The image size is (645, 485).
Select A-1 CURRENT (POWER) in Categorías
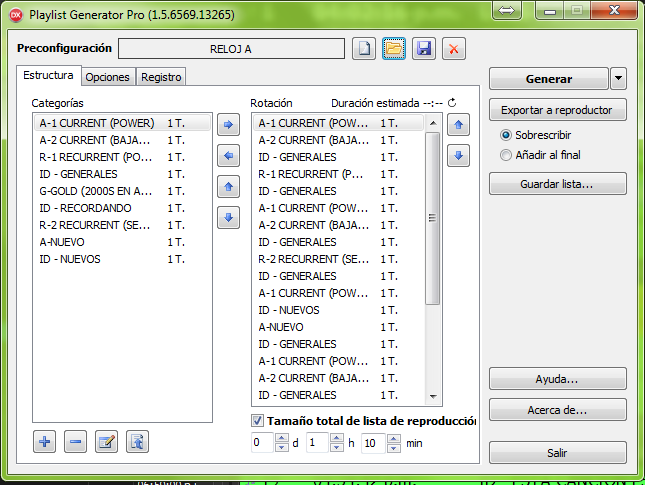(x=122, y=123)
